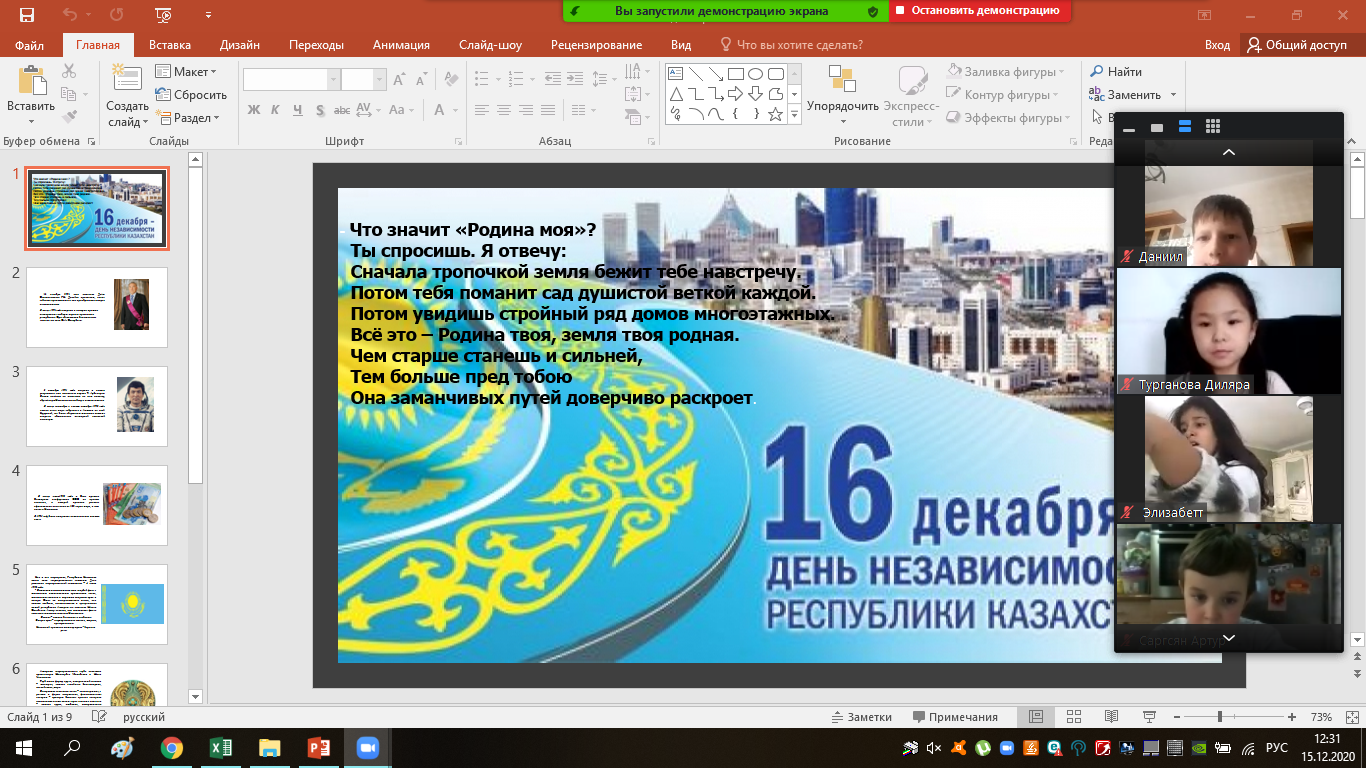Fit slide to current window icon

(1350, 717)
